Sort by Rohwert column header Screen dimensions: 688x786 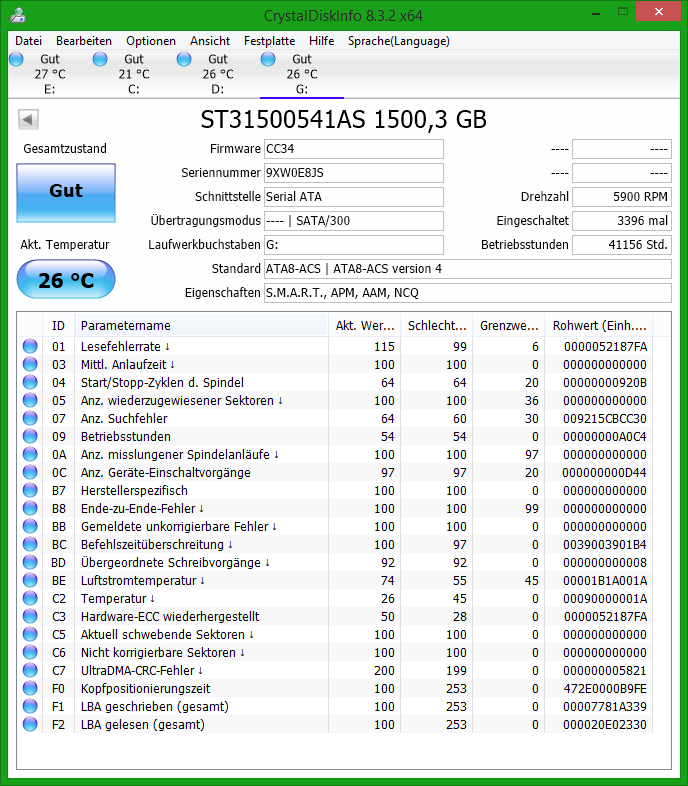(599, 326)
